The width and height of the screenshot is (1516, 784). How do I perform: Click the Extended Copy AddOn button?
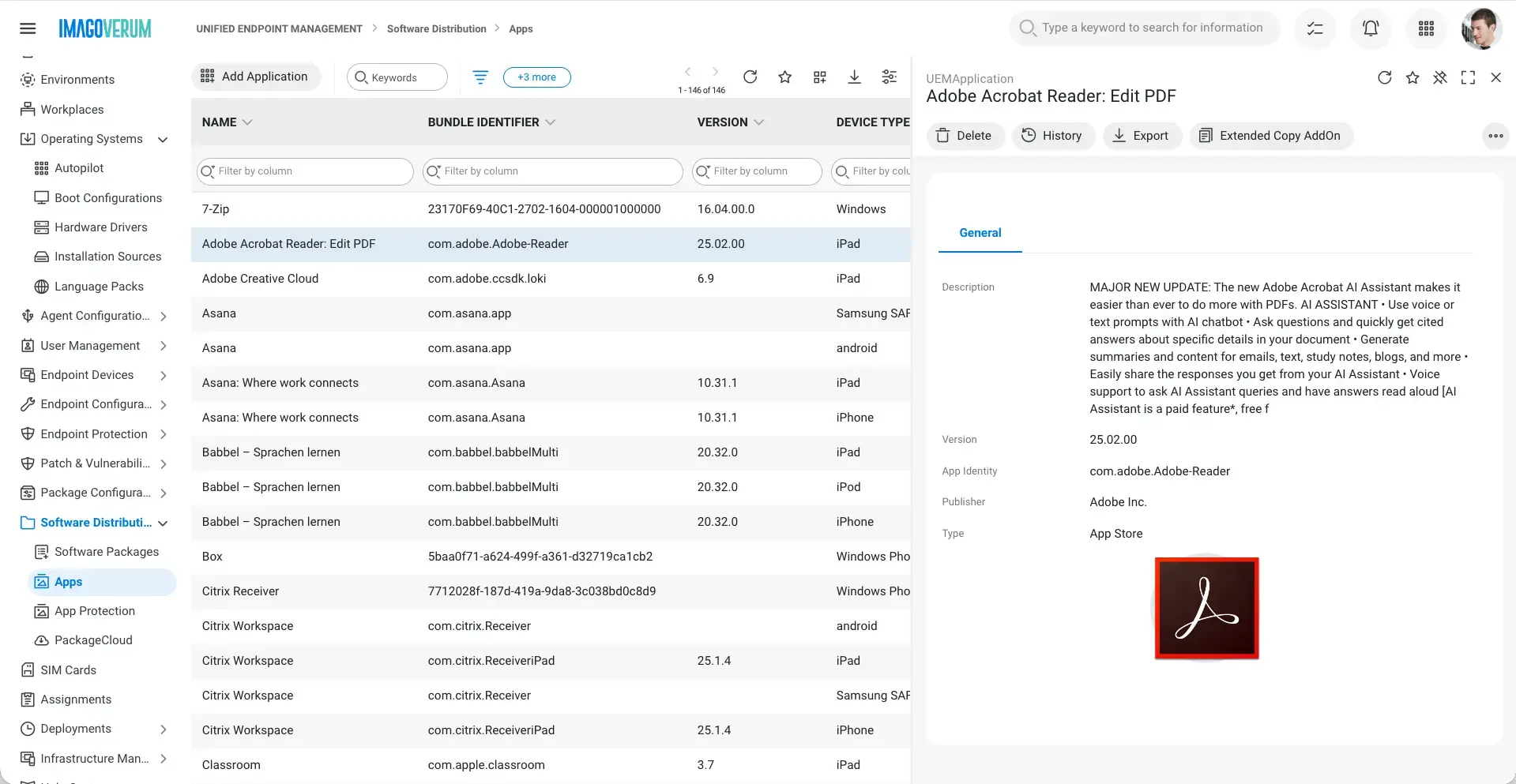coord(1270,136)
